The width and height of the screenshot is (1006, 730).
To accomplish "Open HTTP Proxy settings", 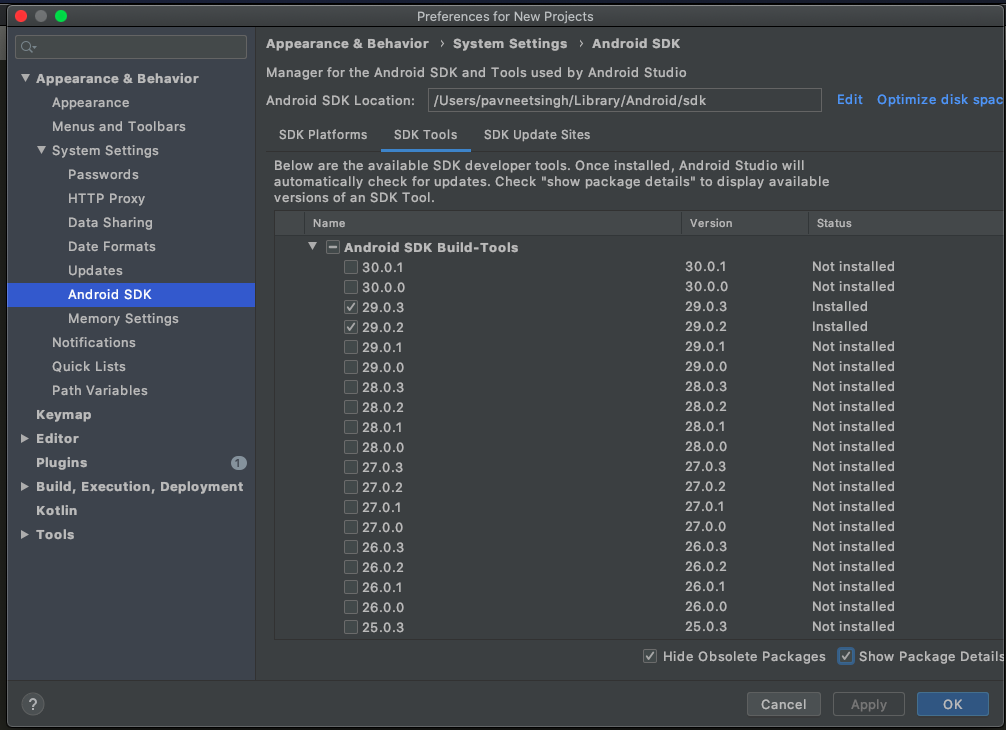I will (107, 198).
